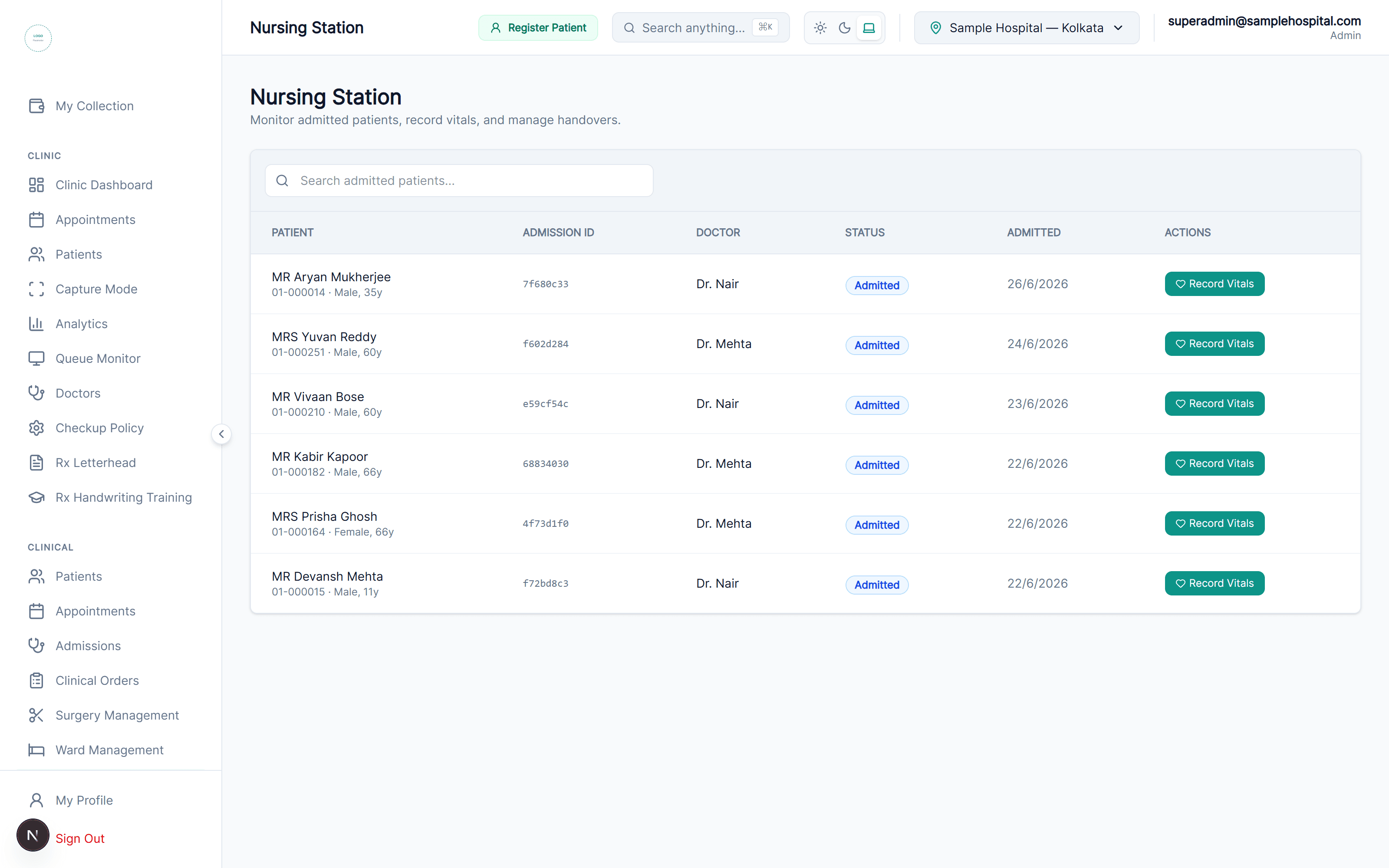
Task: Click the Analytics bar chart icon
Action: click(36, 324)
